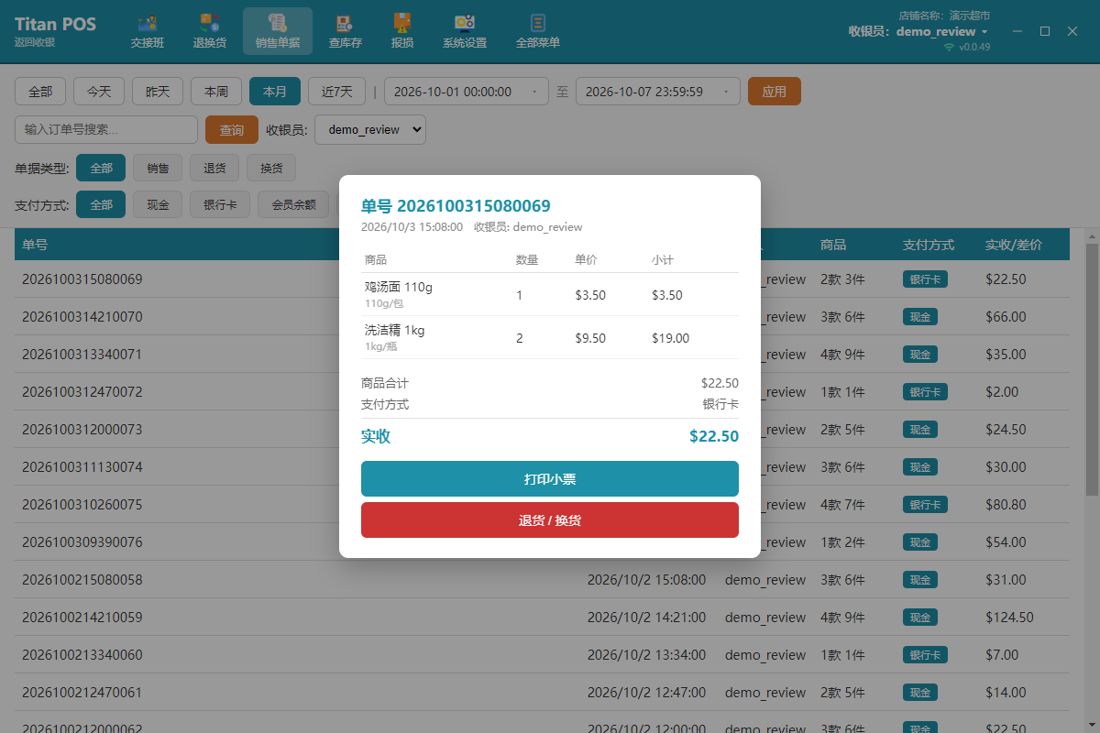Select 换货 document type filter
1100x733 pixels.
pyautogui.click(x=271, y=168)
